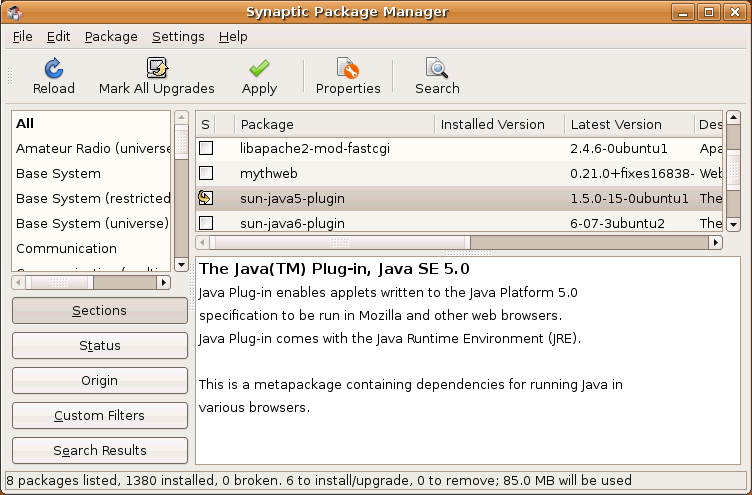Select the mythweb package row
The height and width of the screenshot is (495, 752).
(x=459, y=173)
